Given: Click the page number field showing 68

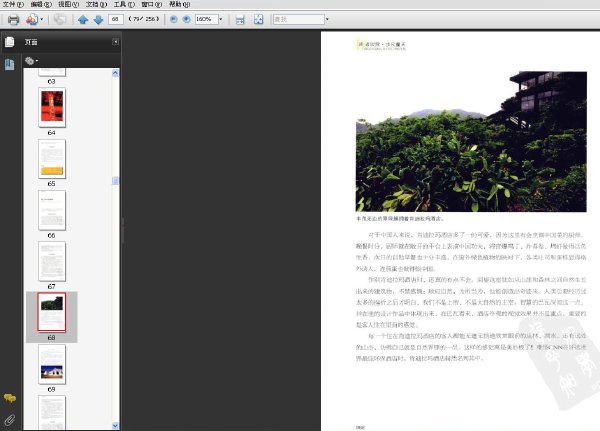Looking at the screenshot, I should click(116, 19).
